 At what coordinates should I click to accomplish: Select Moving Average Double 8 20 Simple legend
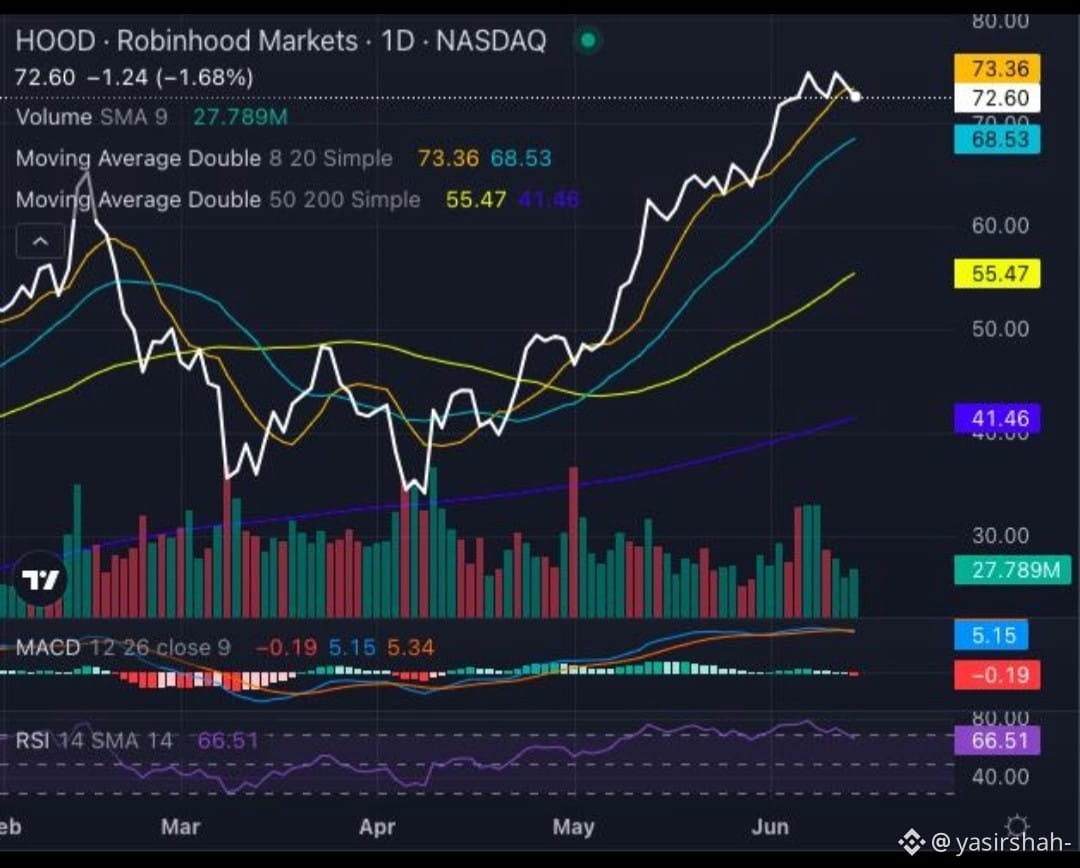click(204, 158)
